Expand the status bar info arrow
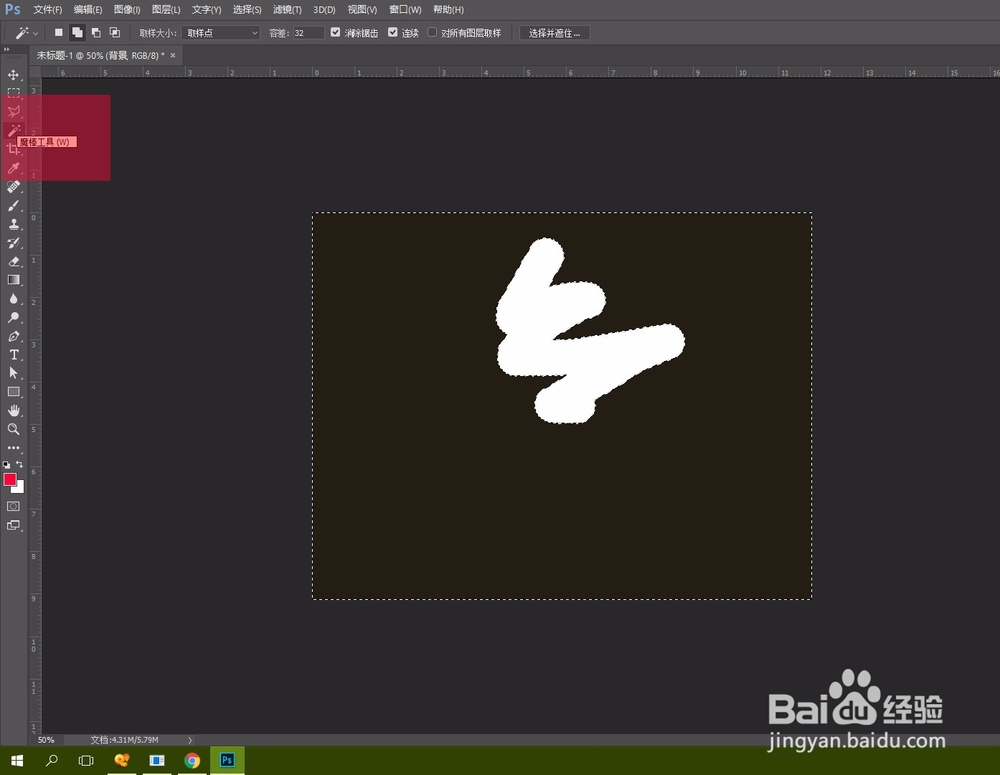The width and height of the screenshot is (1000, 775). pos(190,740)
